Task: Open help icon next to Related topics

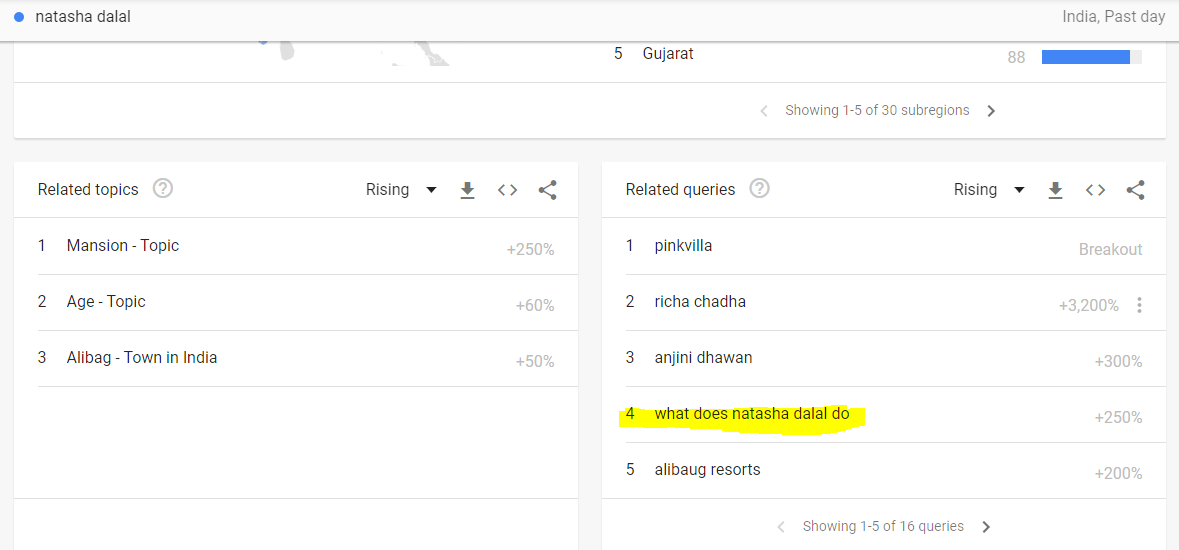Action: (162, 189)
